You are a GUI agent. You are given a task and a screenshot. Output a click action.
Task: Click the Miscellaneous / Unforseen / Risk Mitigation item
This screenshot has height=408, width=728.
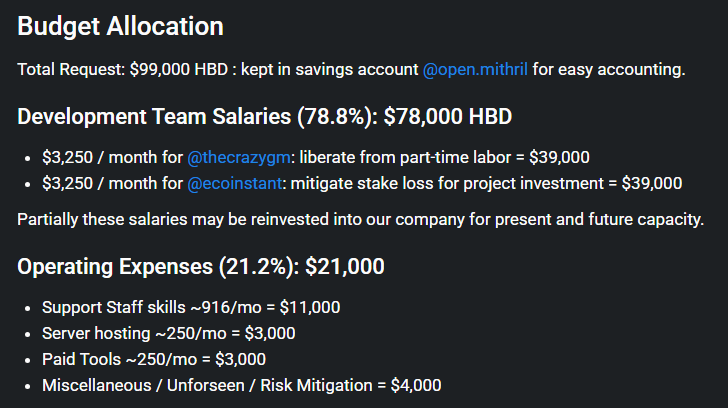coord(241,385)
